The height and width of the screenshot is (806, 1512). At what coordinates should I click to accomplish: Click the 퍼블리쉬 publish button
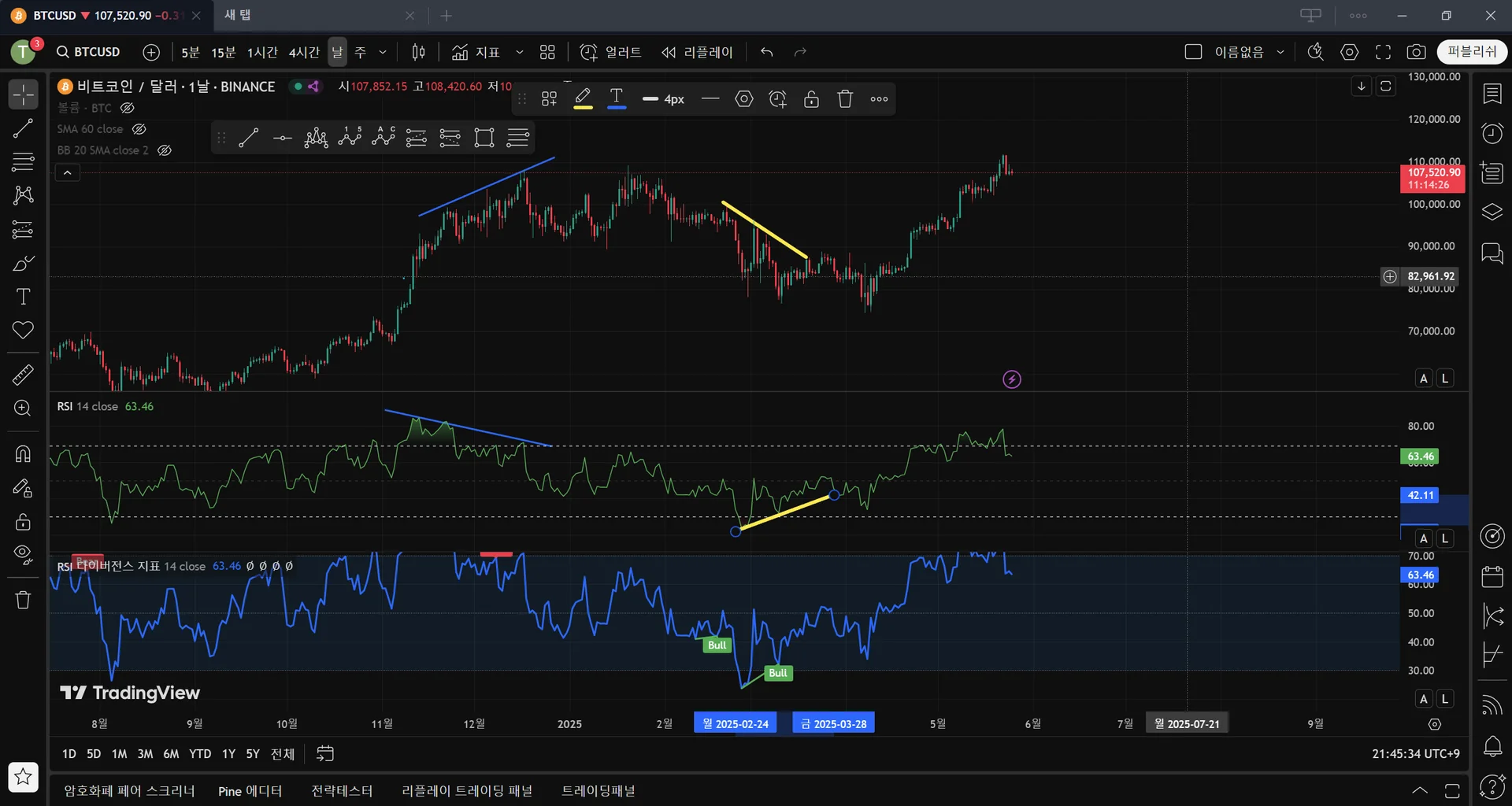click(x=1471, y=52)
